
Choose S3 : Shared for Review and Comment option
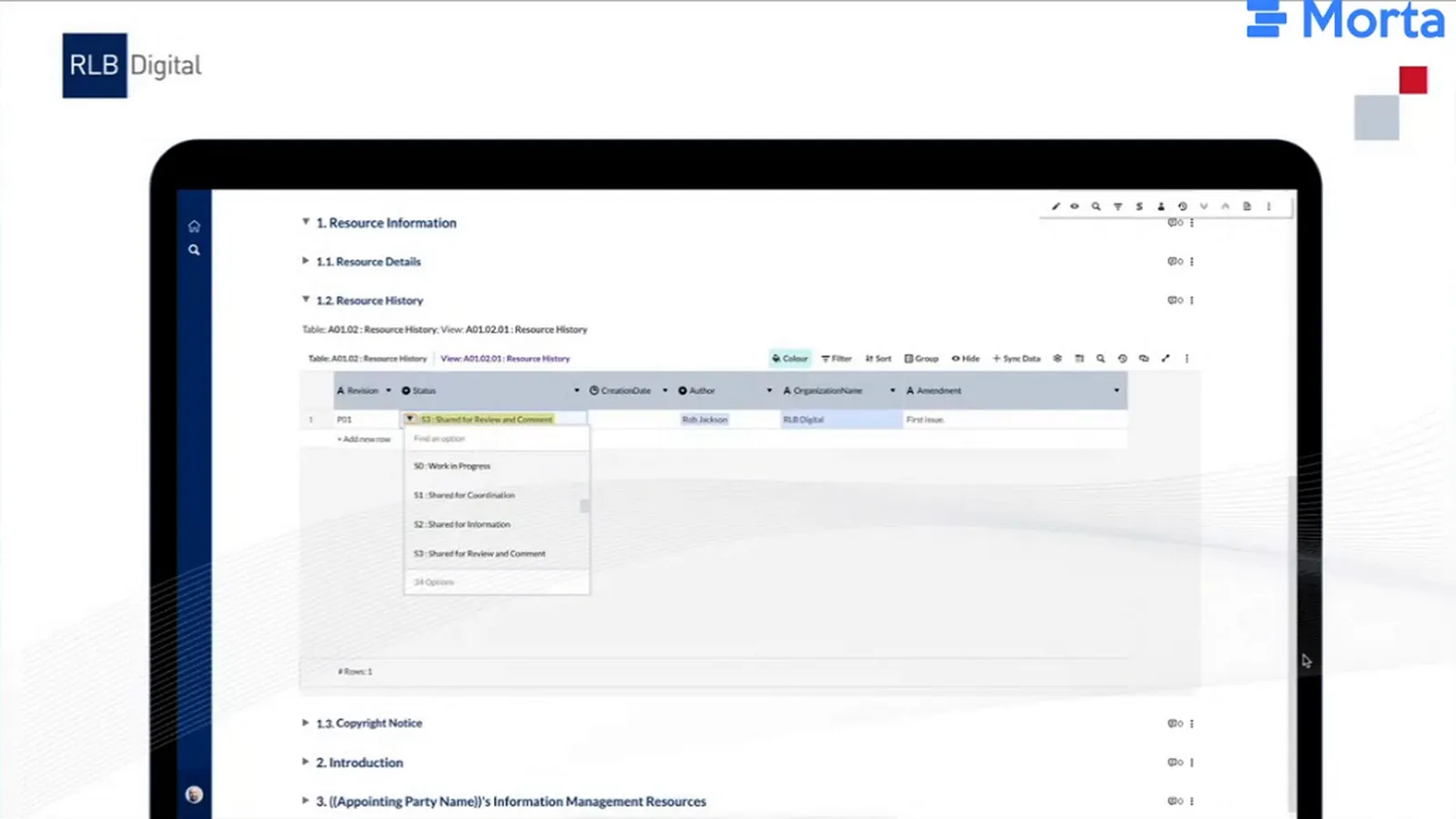tap(496, 553)
